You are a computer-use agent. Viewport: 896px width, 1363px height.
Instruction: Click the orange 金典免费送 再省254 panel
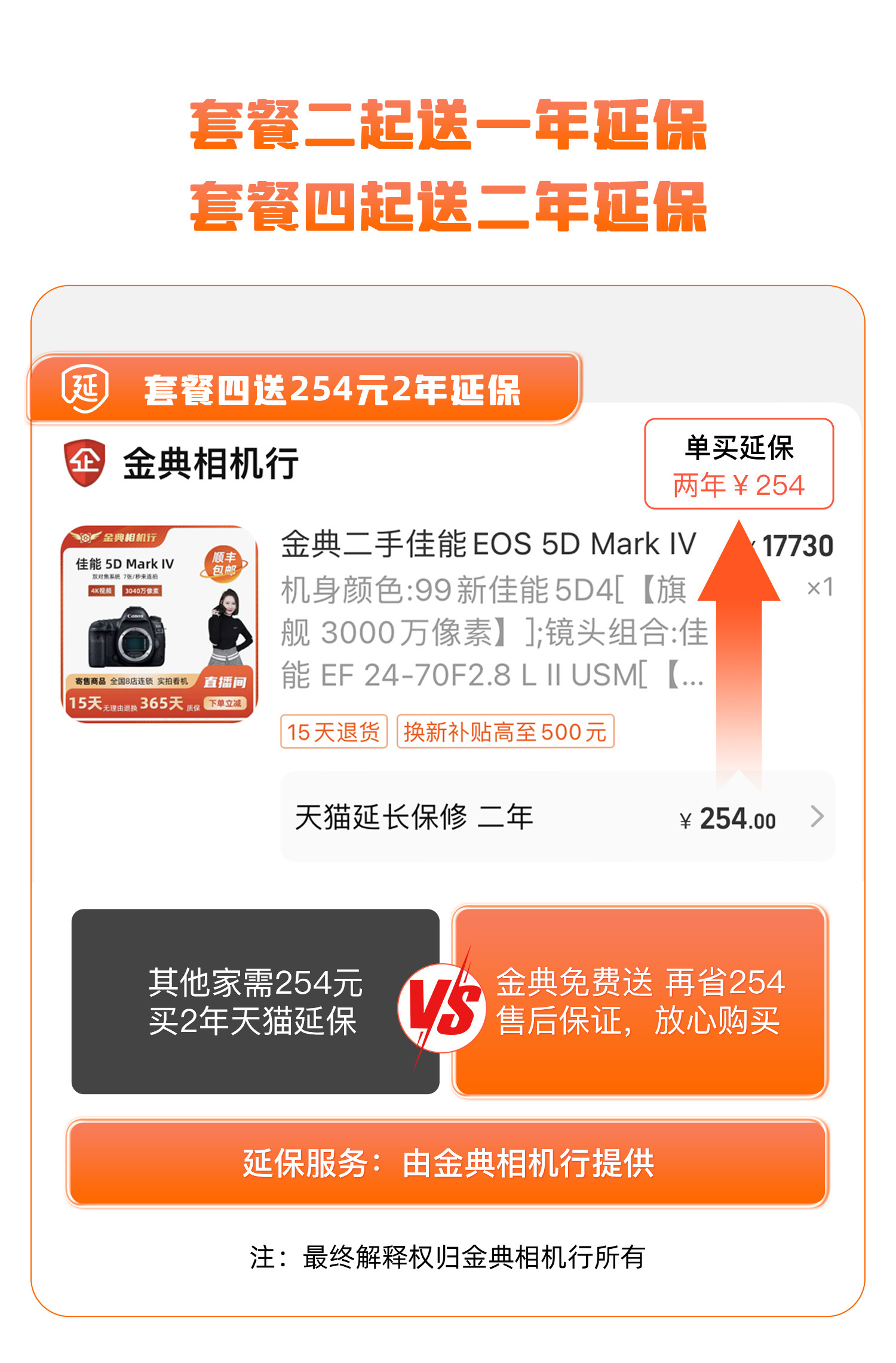click(x=640, y=1001)
